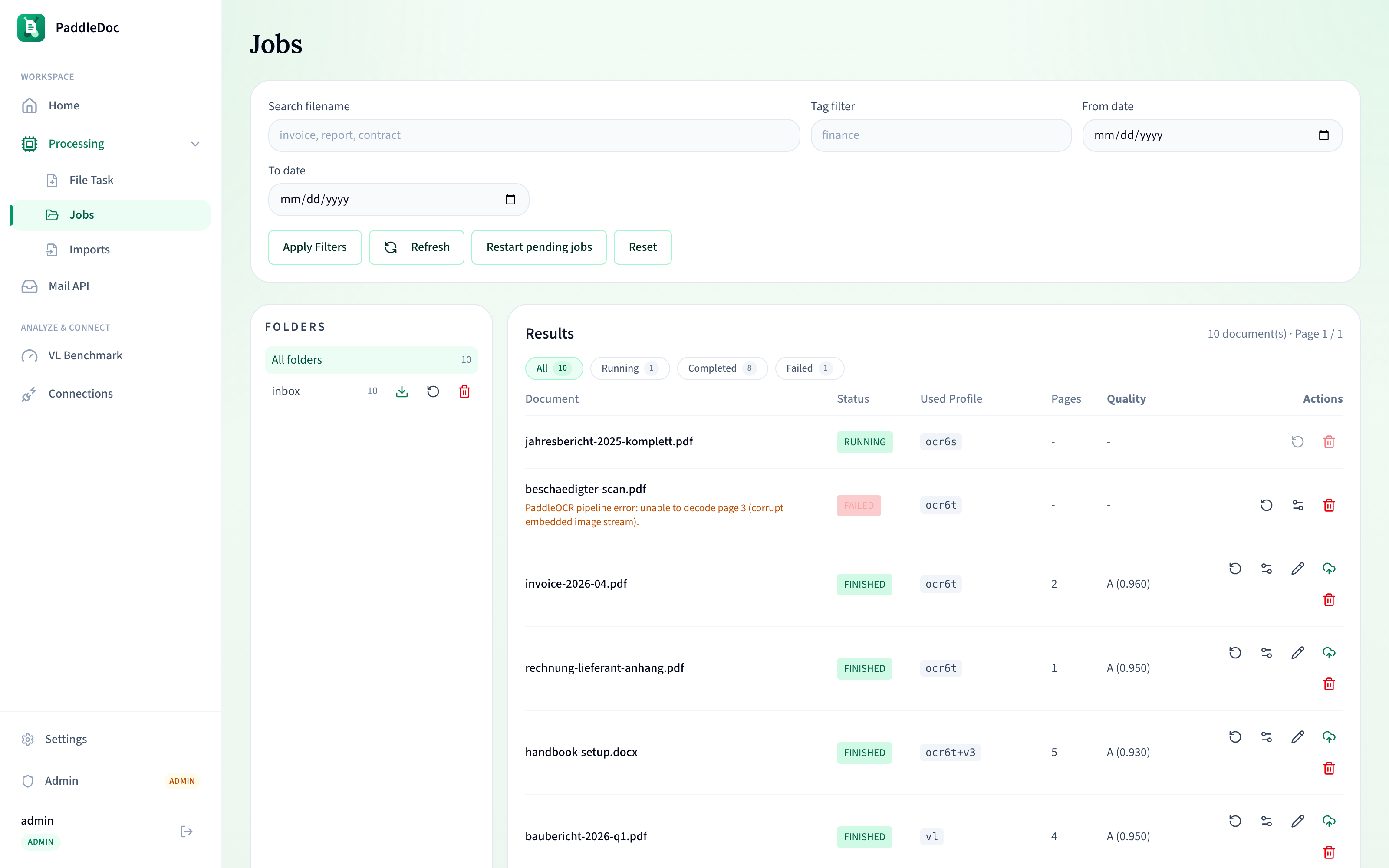1389x868 pixels.
Task: Open the File Task page
Action: pos(111,180)
